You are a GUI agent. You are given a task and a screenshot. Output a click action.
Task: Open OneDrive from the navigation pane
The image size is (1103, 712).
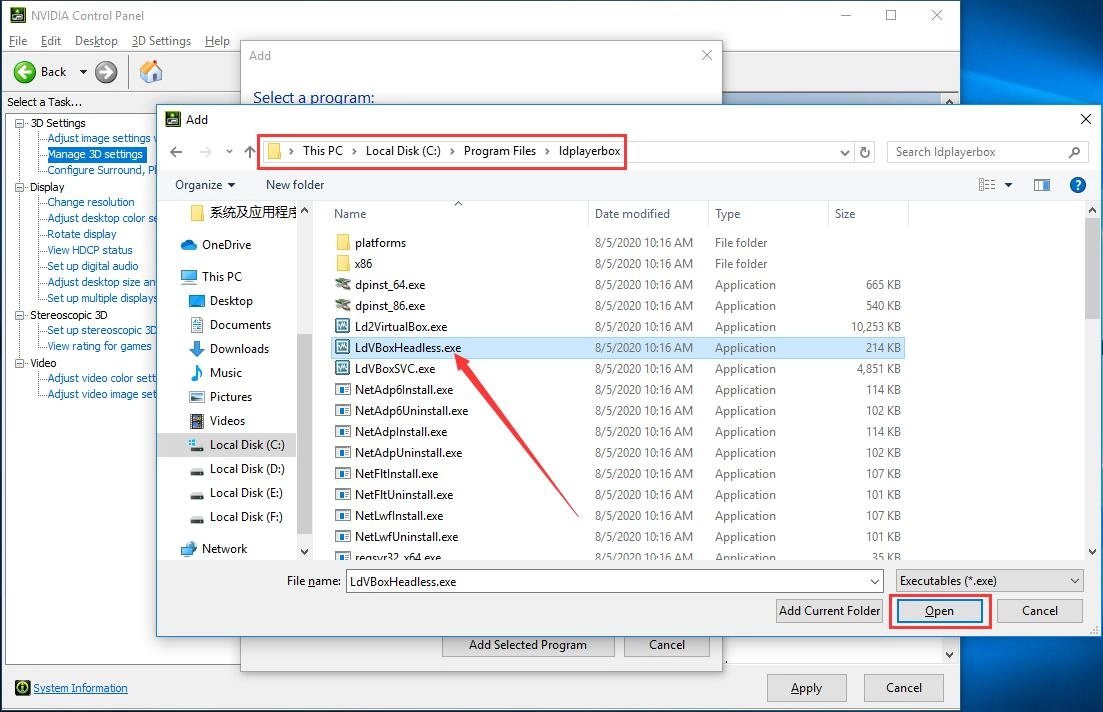(229, 244)
